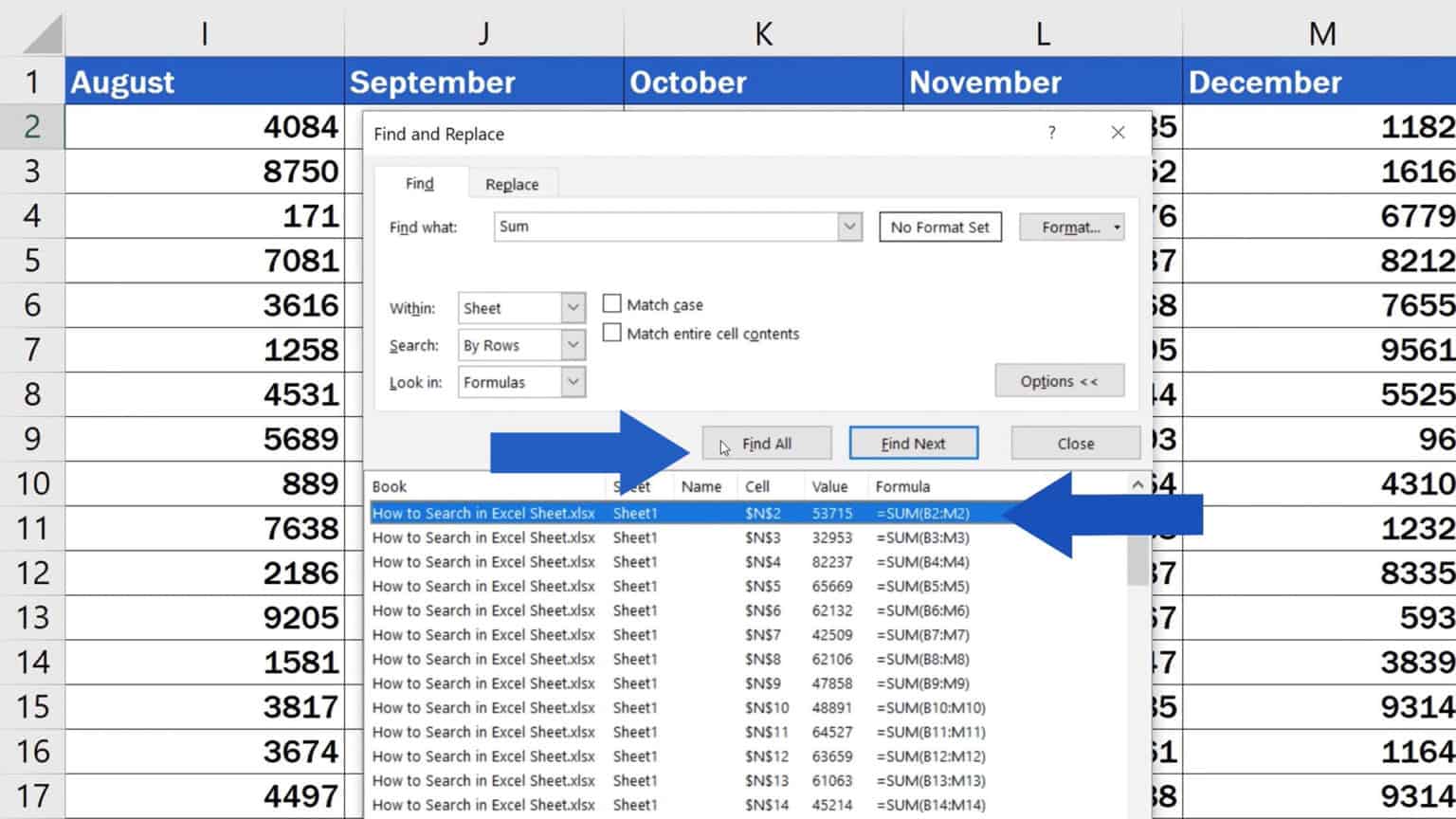Select the Find tab
1456x819 pixels.
[x=418, y=183]
